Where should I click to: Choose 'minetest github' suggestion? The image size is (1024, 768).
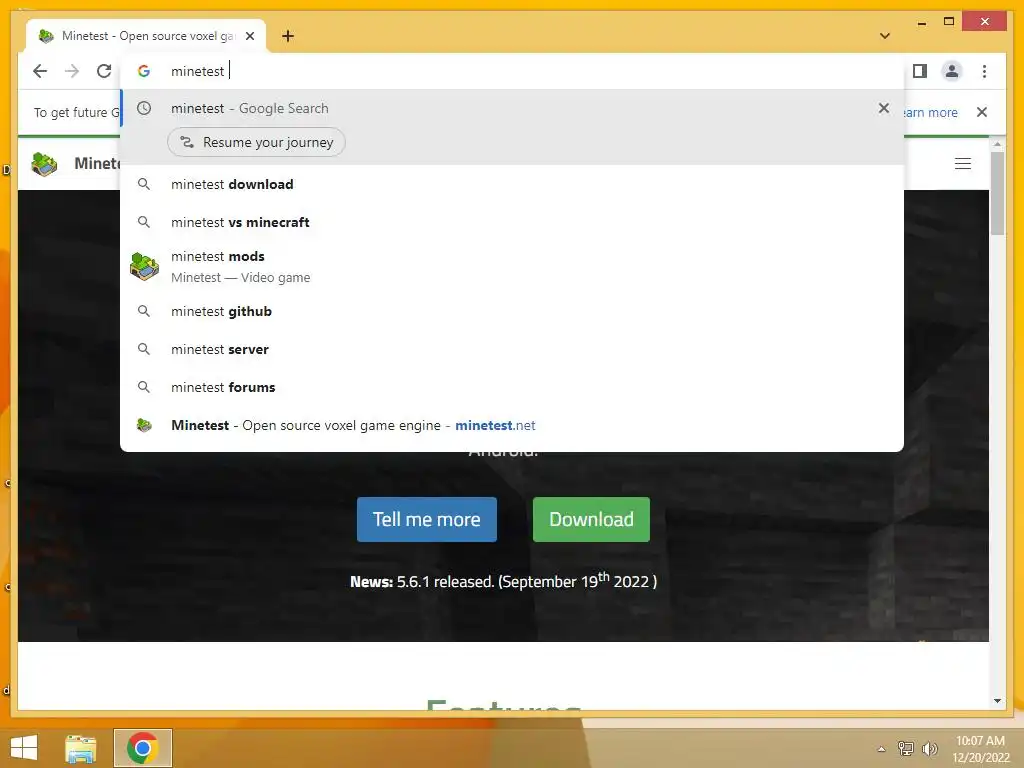coord(512,312)
